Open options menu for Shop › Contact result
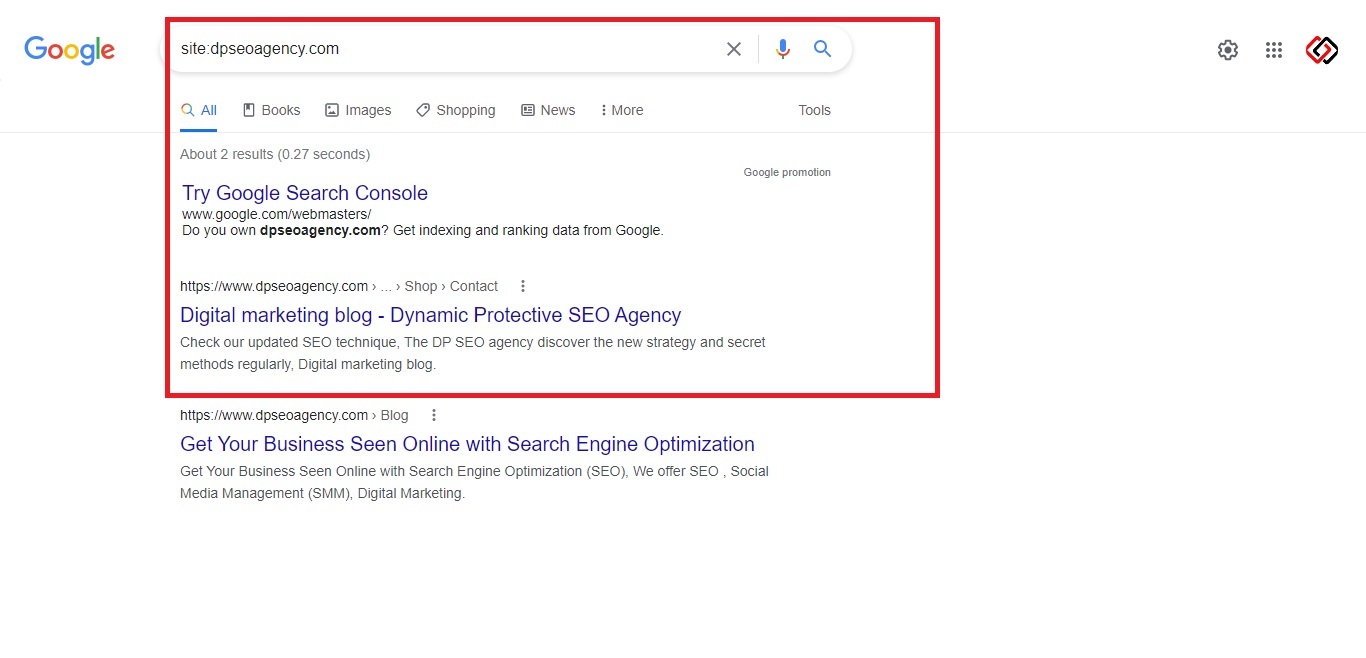Screen dimensions: 1366x658 [x=523, y=286]
